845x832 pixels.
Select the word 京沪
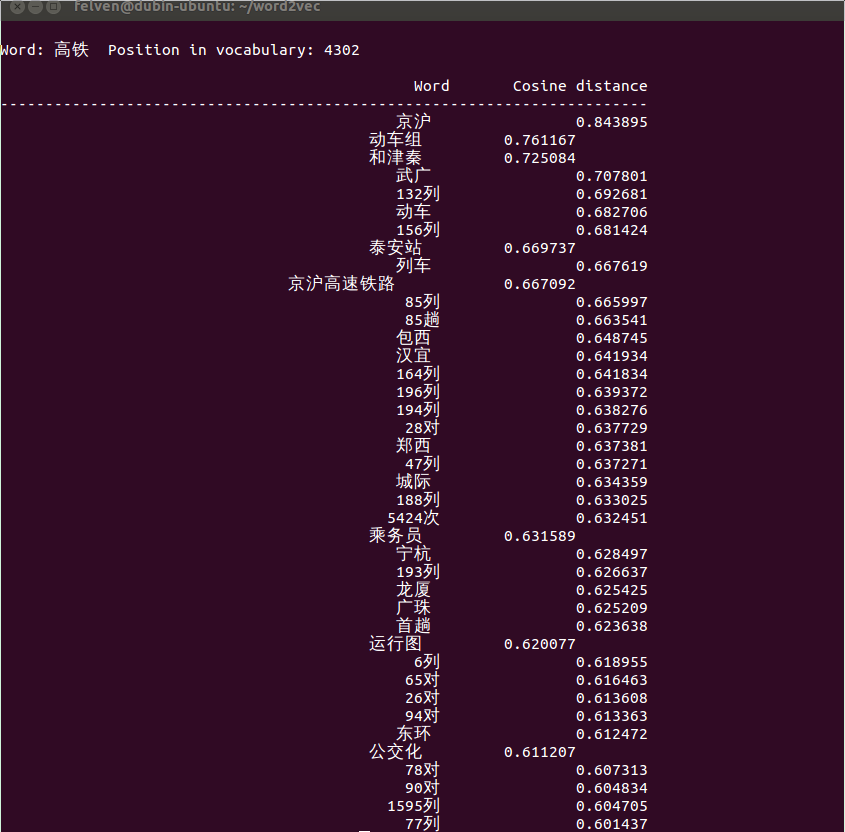click(413, 122)
